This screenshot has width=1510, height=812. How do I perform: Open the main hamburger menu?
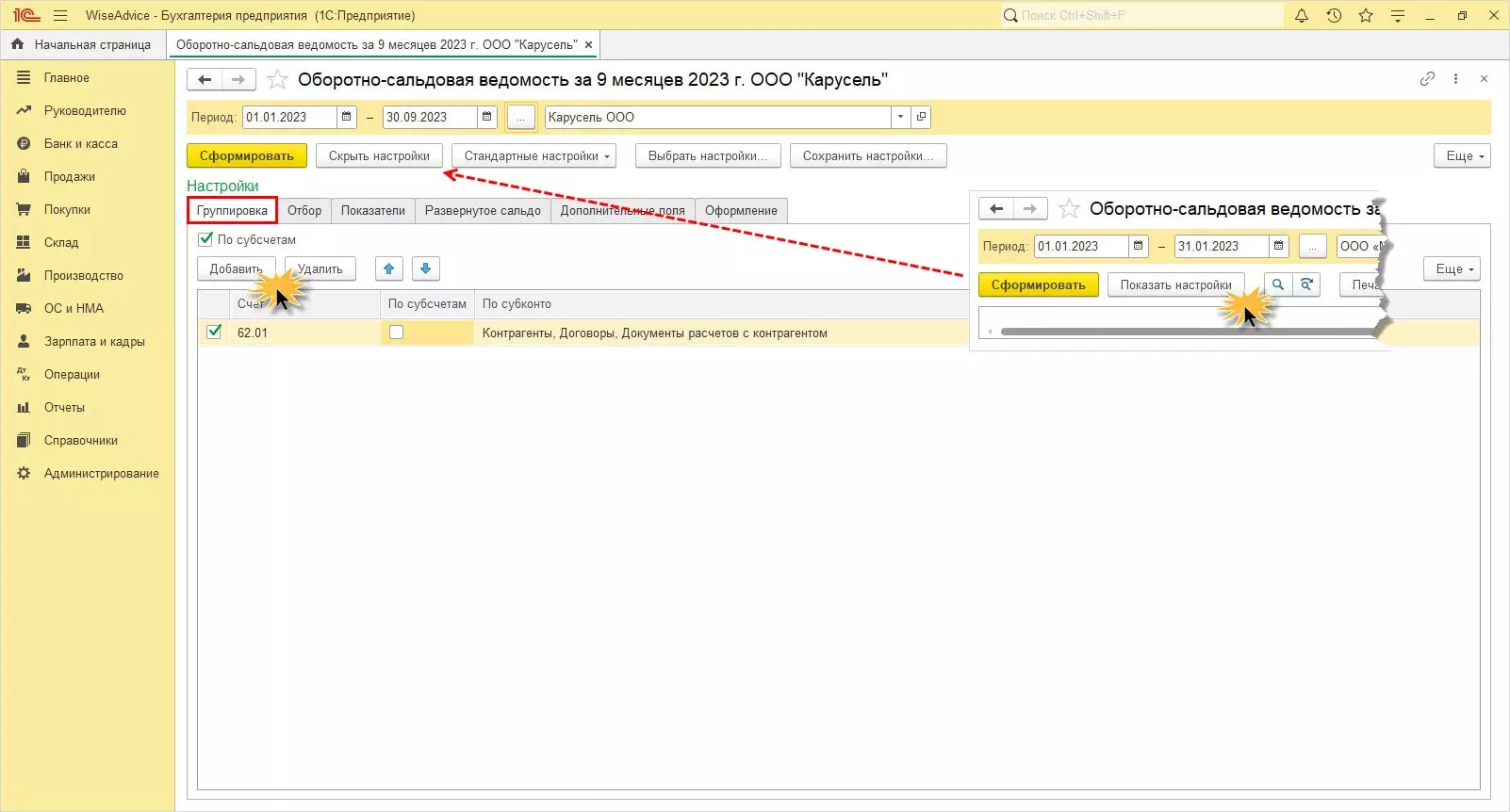coord(60,15)
